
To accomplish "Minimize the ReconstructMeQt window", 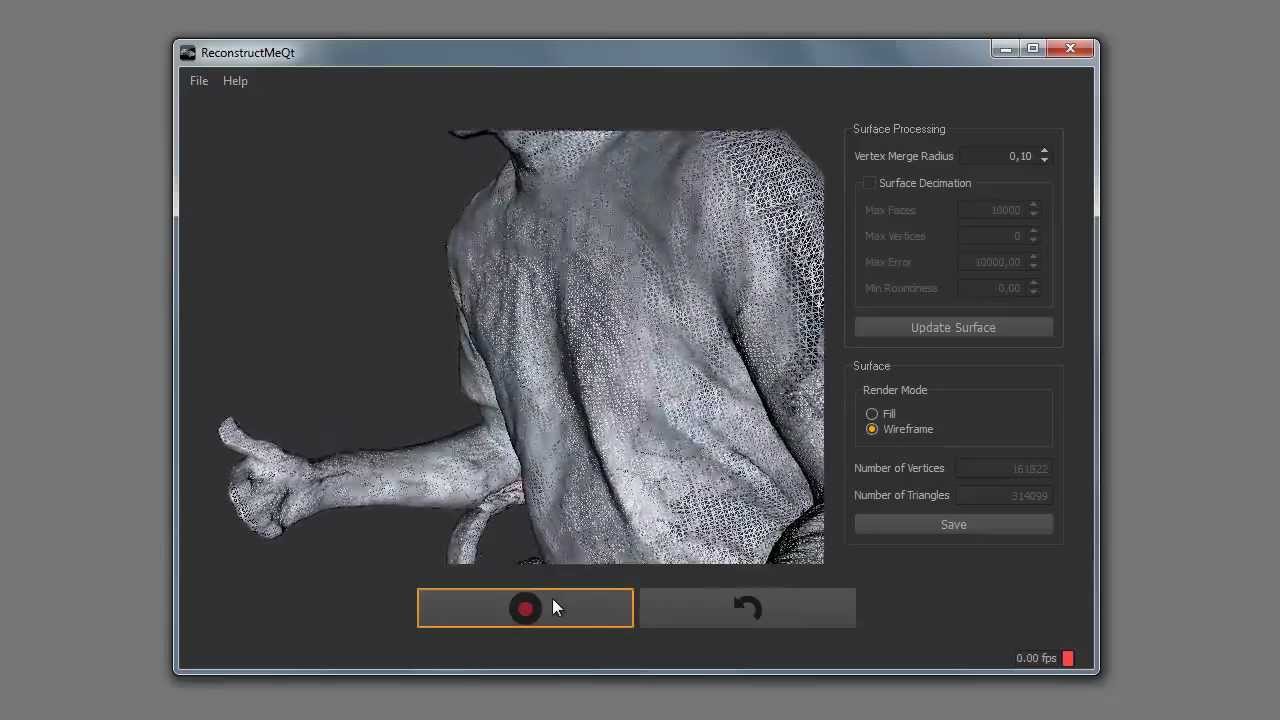I will tap(1006, 49).
